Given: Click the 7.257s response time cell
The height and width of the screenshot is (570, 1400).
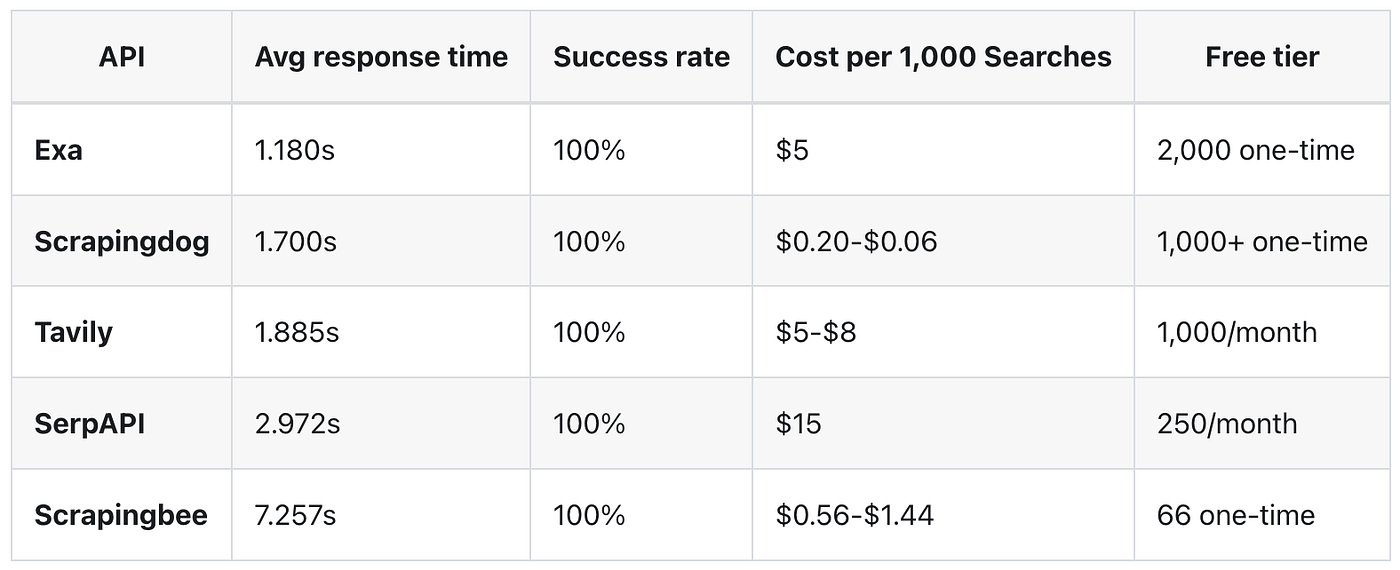Looking at the screenshot, I should tap(295, 515).
